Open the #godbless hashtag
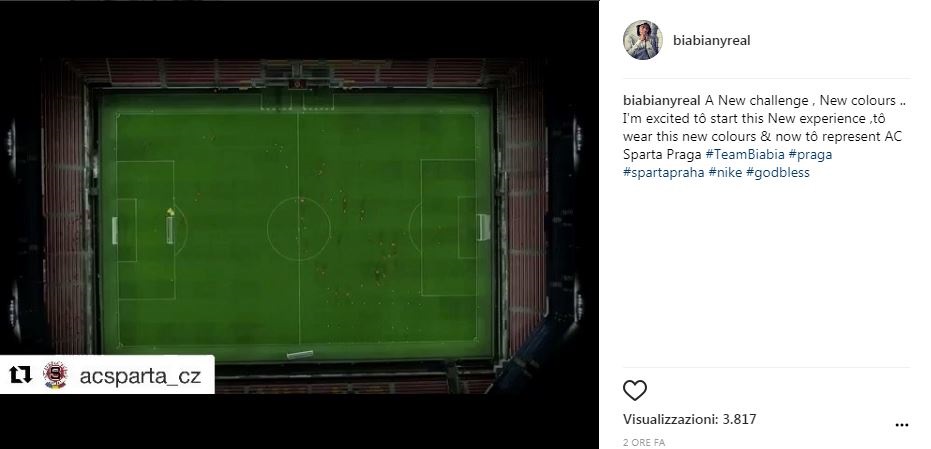 [777, 173]
